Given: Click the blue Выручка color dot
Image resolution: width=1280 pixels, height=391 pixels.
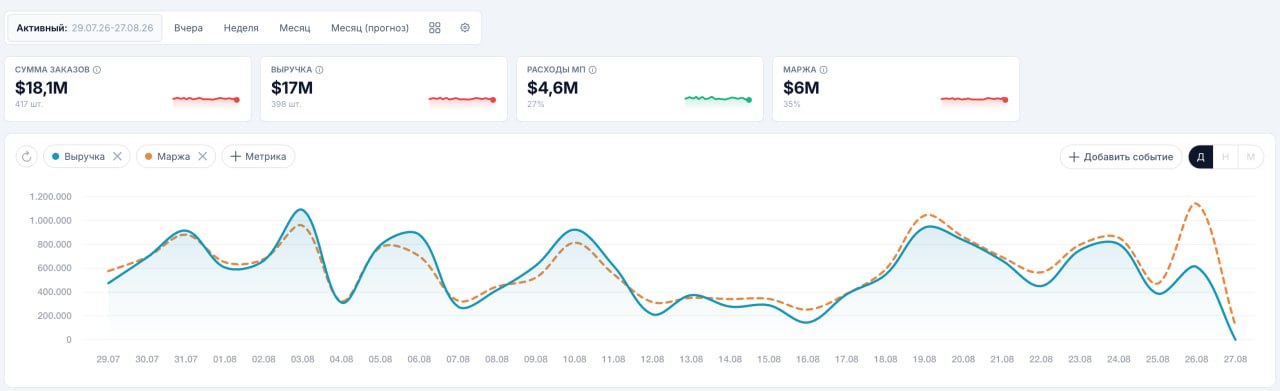Looking at the screenshot, I should [55, 156].
